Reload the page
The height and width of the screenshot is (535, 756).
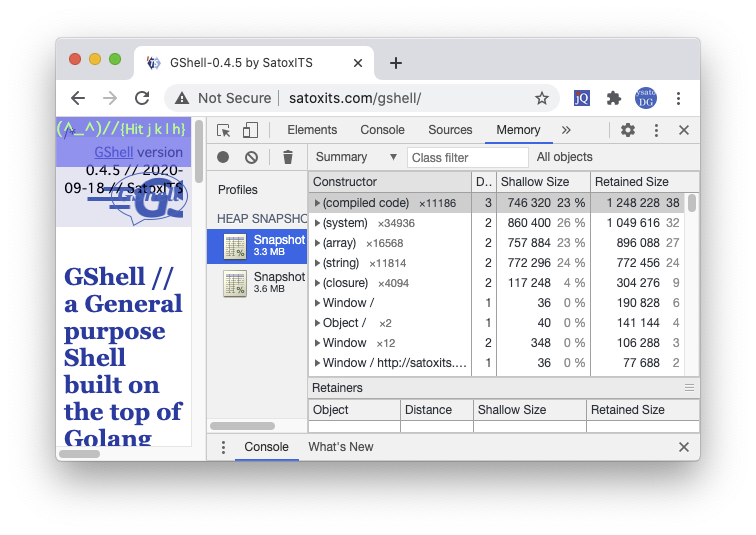tap(142, 98)
